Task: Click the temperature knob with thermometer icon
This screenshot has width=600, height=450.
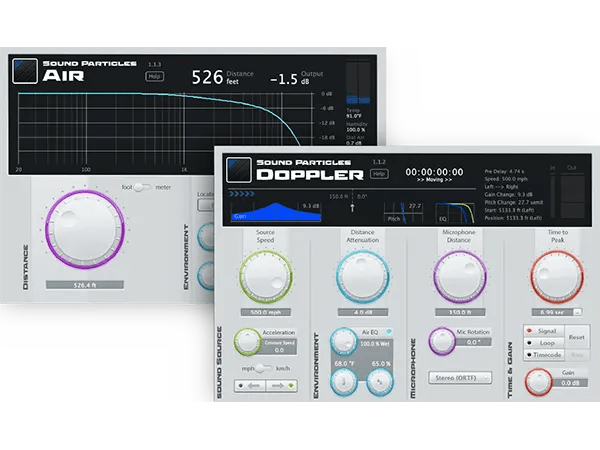Action: tap(344, 382)
